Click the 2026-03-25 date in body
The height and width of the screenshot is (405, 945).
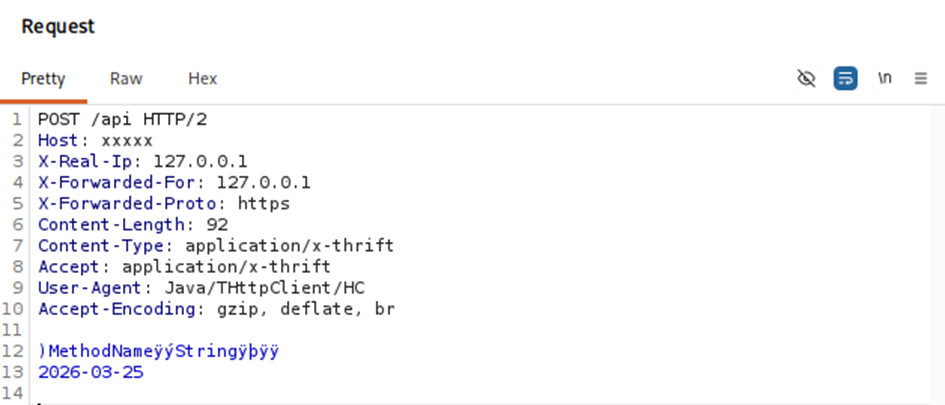(90, 372)
